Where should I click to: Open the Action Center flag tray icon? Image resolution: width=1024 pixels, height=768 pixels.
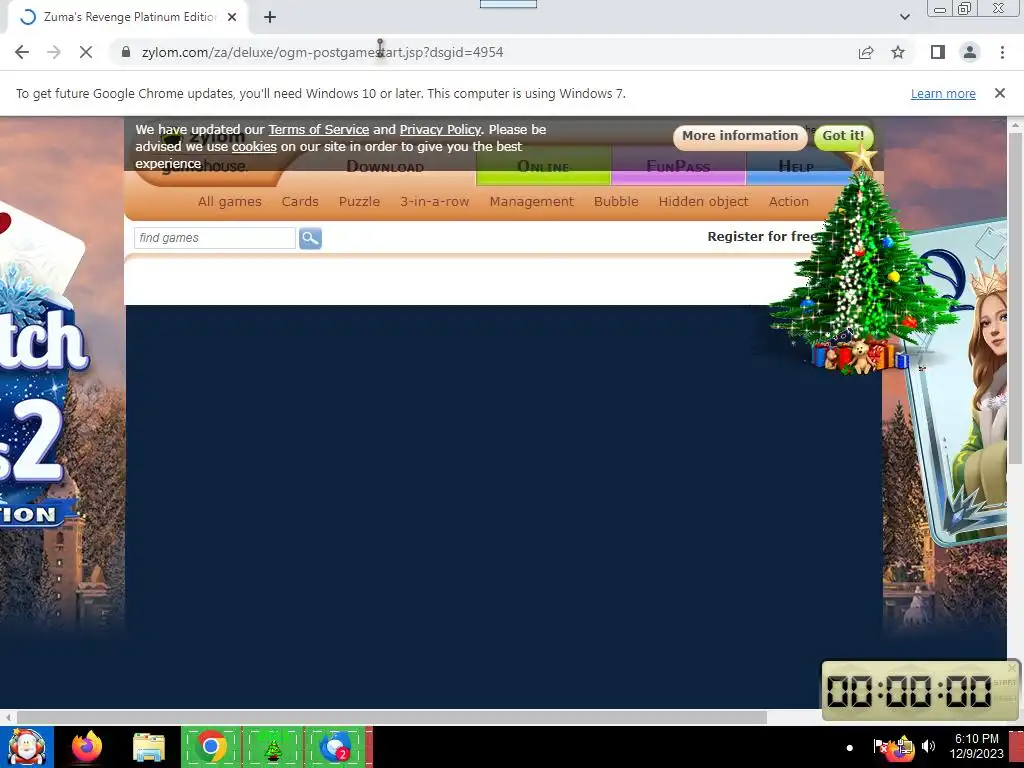coord(880,746)
